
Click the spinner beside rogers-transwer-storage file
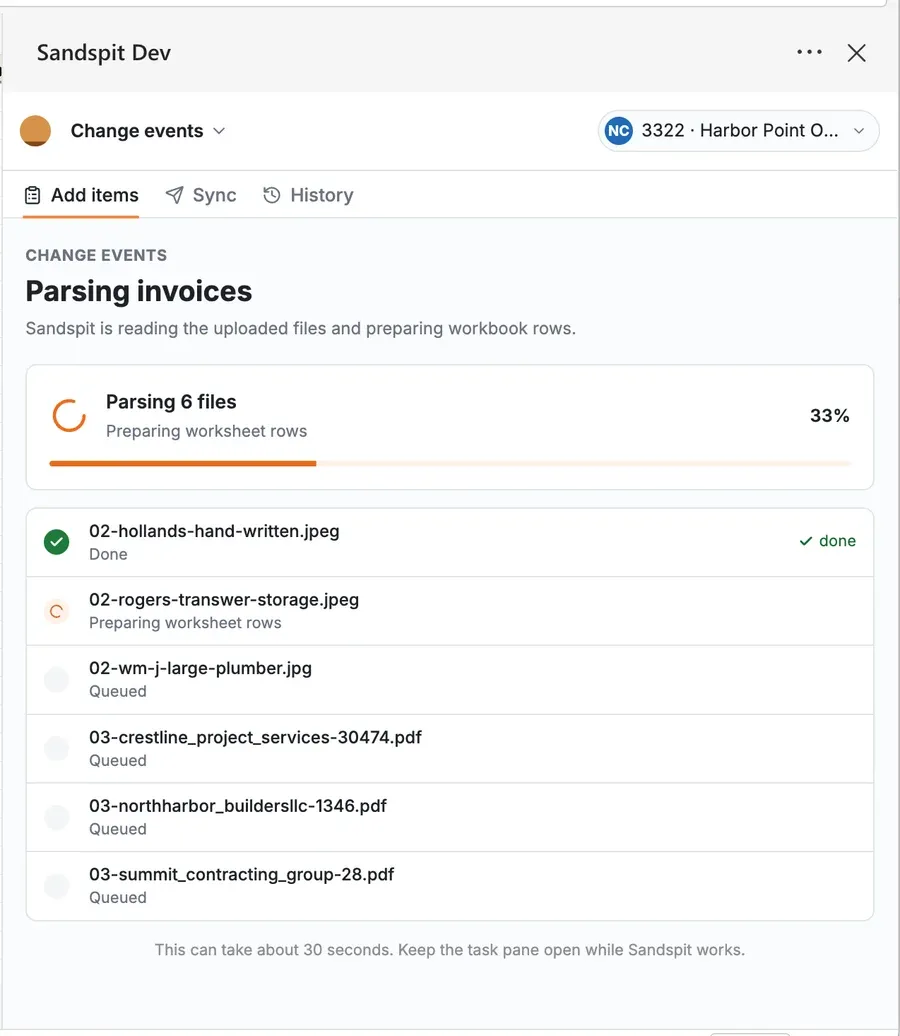pyautogui.click(x=57, y=611)
